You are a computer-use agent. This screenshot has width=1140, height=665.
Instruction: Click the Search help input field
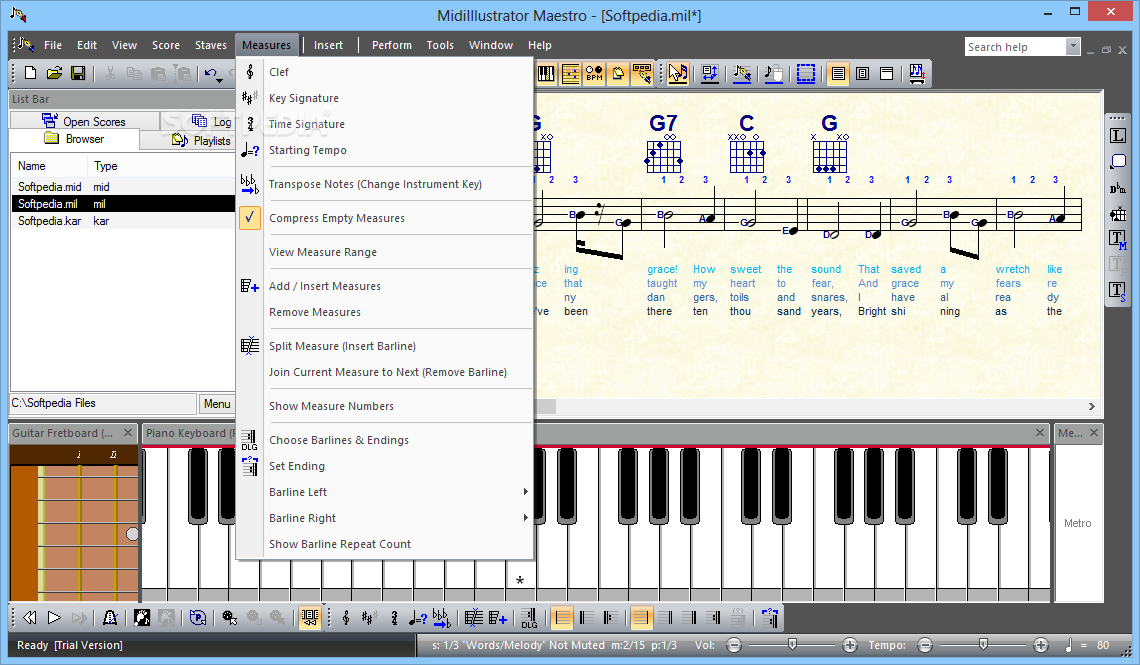(1016, 47)
